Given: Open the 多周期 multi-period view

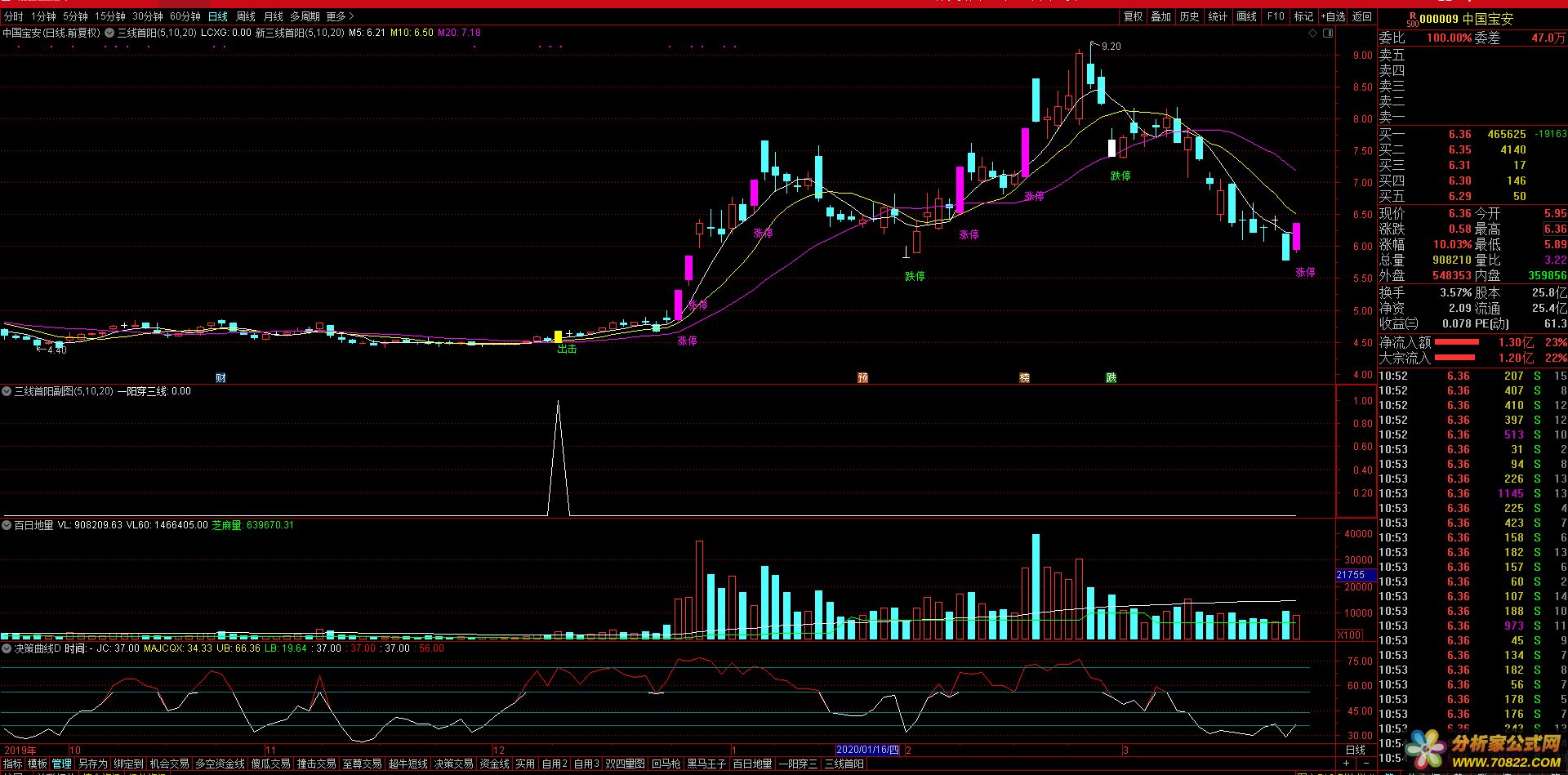Looking at the screenshot, I should point(305,16).
